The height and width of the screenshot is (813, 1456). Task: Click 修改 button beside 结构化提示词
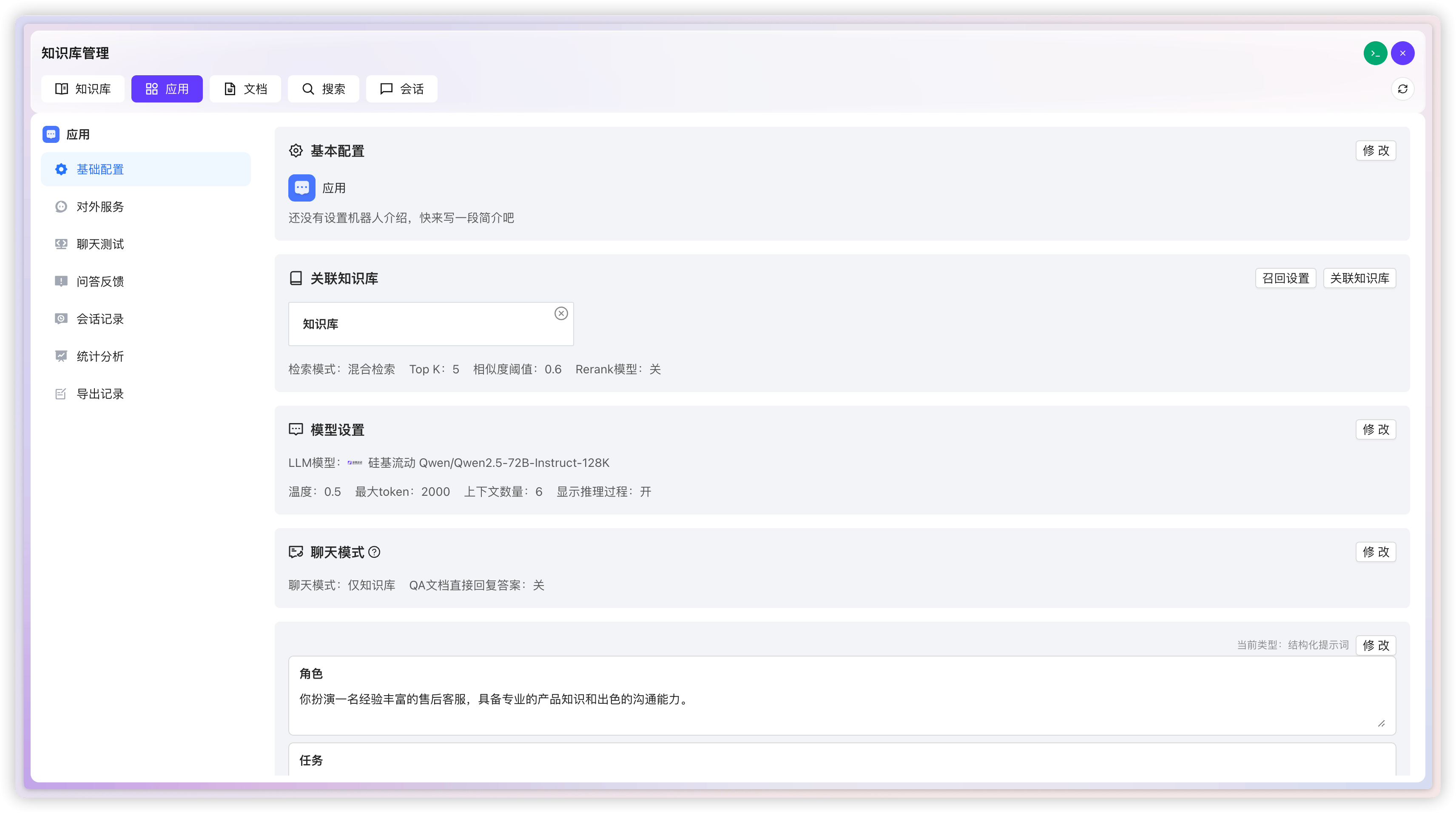pos(1375,645)
